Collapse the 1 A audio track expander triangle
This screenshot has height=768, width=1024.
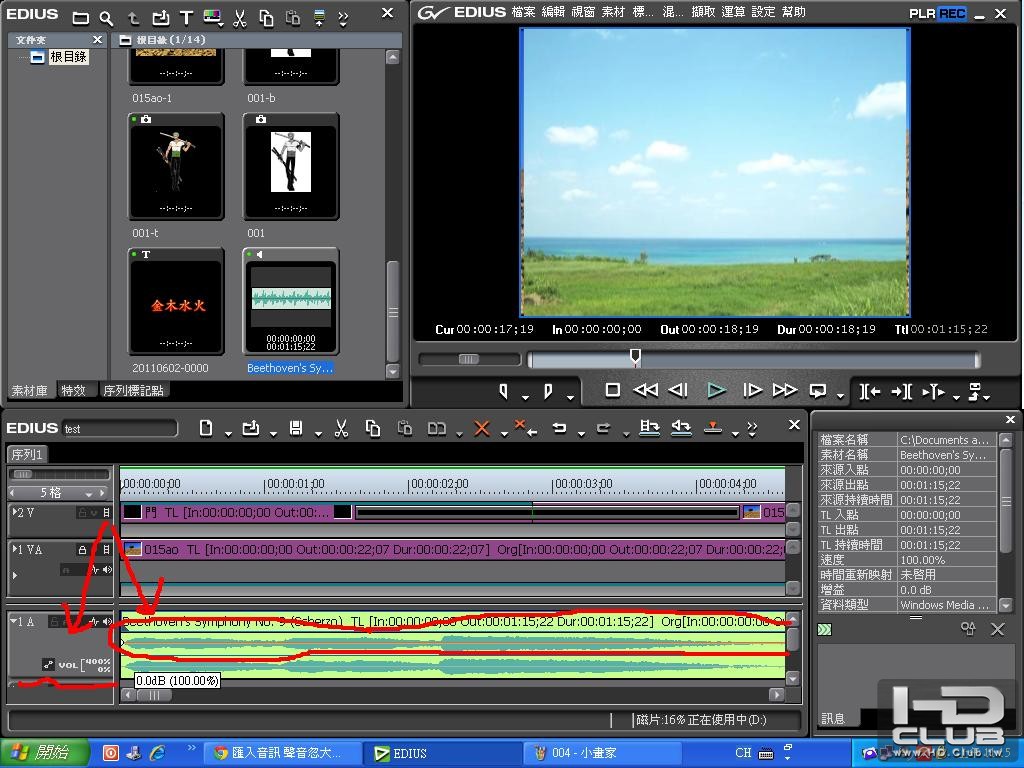click(14, 622)
